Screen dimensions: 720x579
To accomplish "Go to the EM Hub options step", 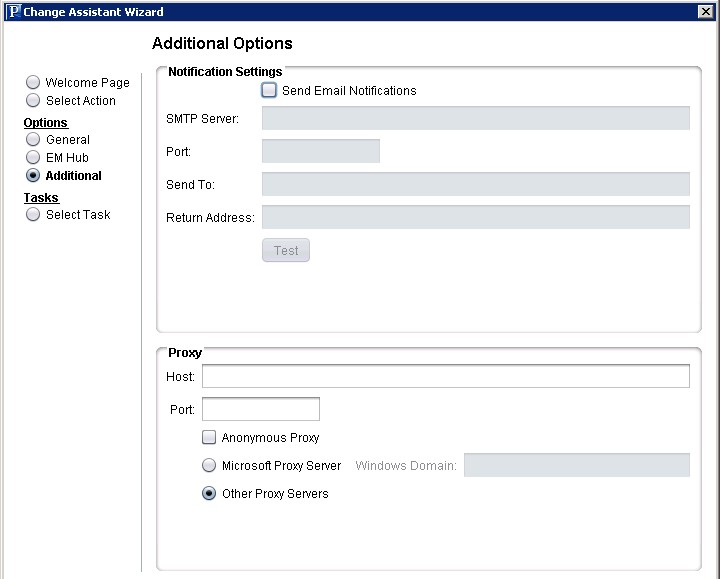I will [33, 158].
